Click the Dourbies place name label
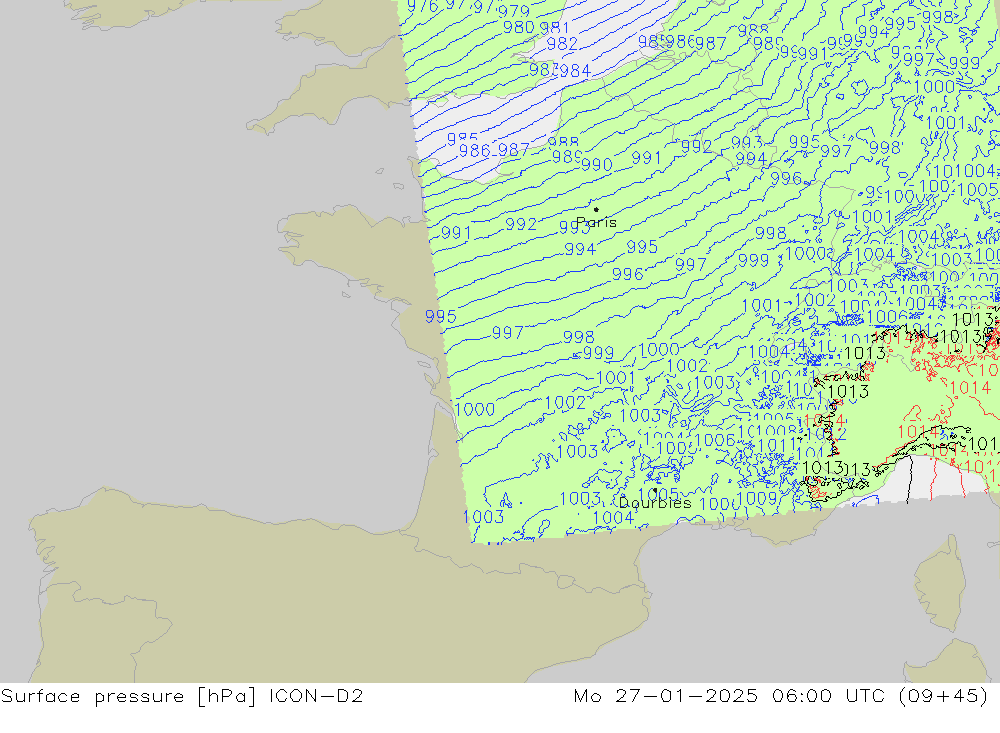Viewport: 1000px width, 733px height. point(655,503)
